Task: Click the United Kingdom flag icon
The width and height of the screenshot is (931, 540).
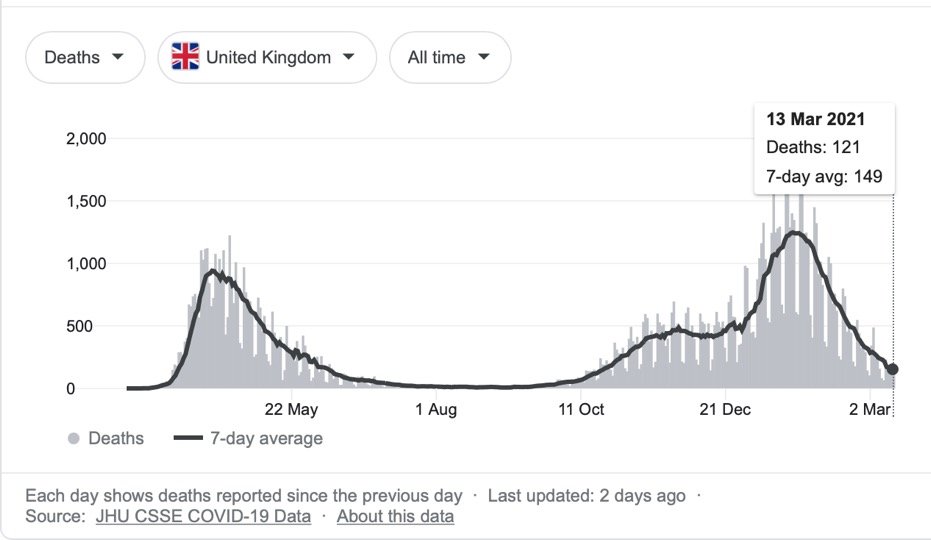Action: click(185, 57)
